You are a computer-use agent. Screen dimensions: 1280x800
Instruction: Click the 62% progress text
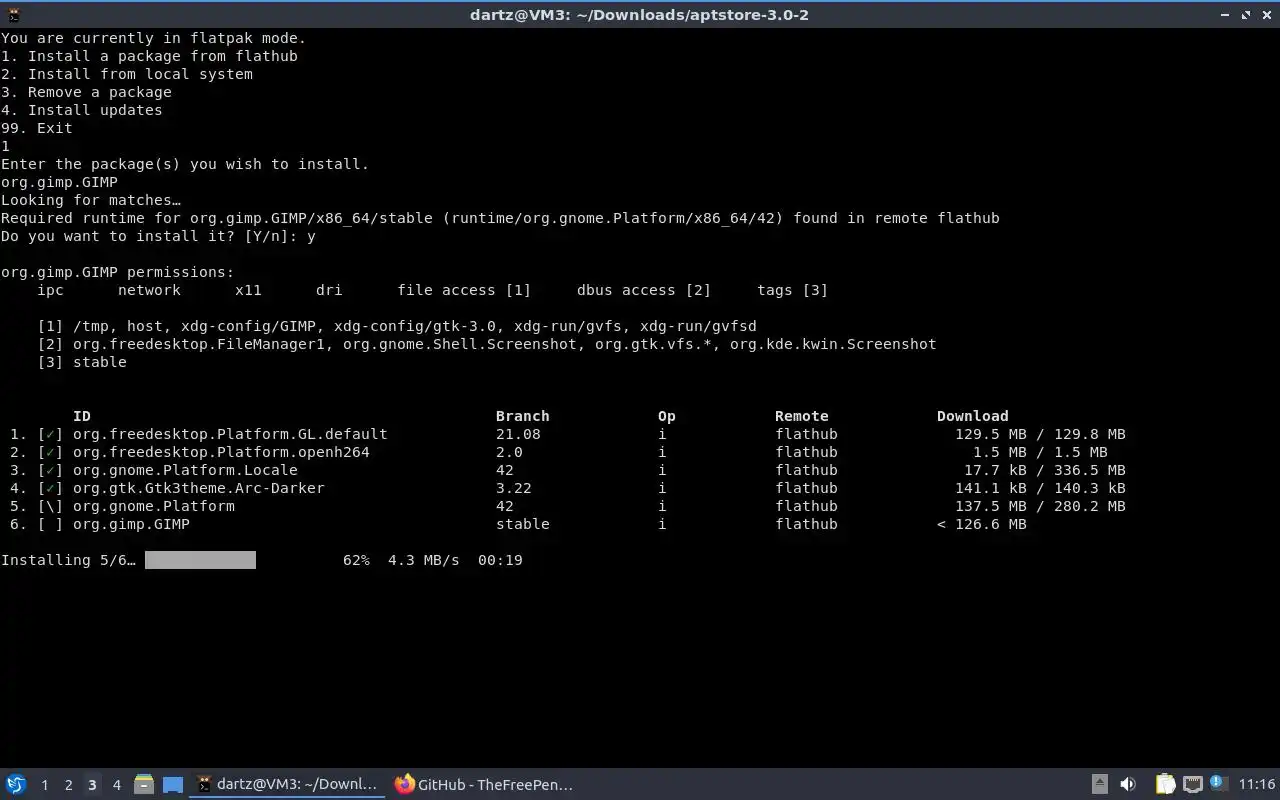click(x=356, y=560)
